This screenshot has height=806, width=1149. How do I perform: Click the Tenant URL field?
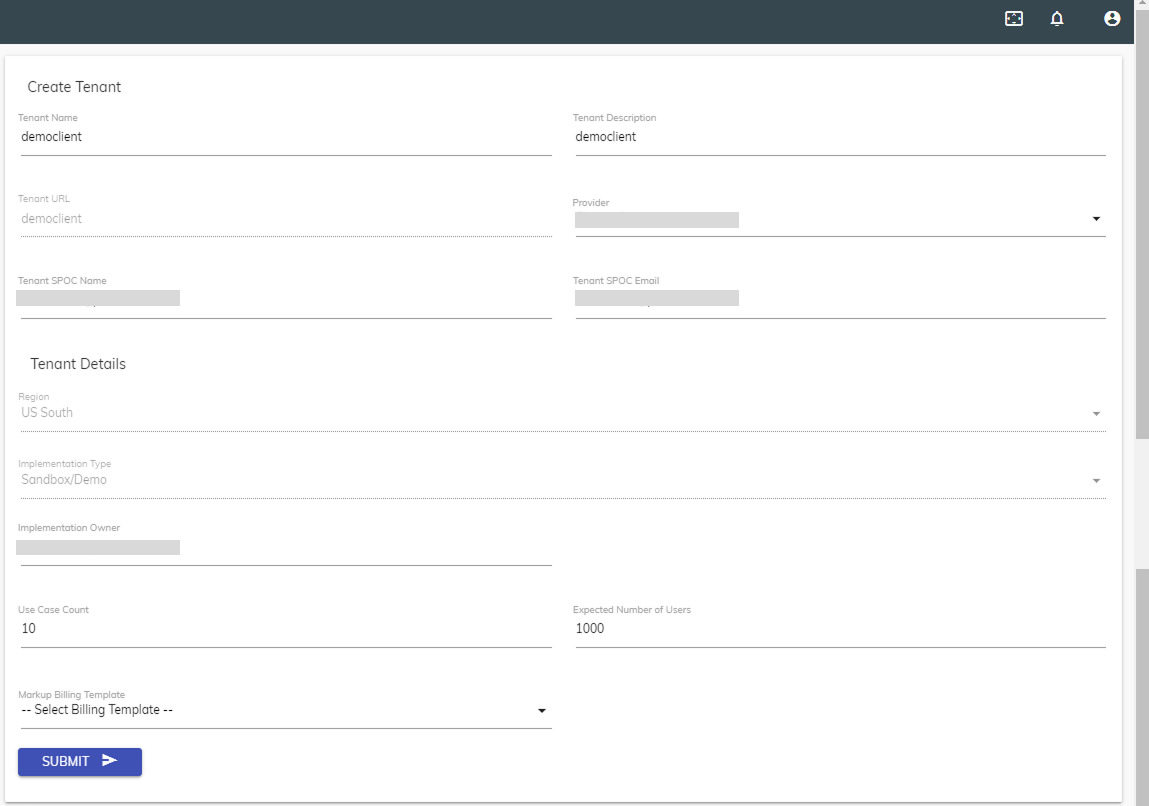coord(285,219)
